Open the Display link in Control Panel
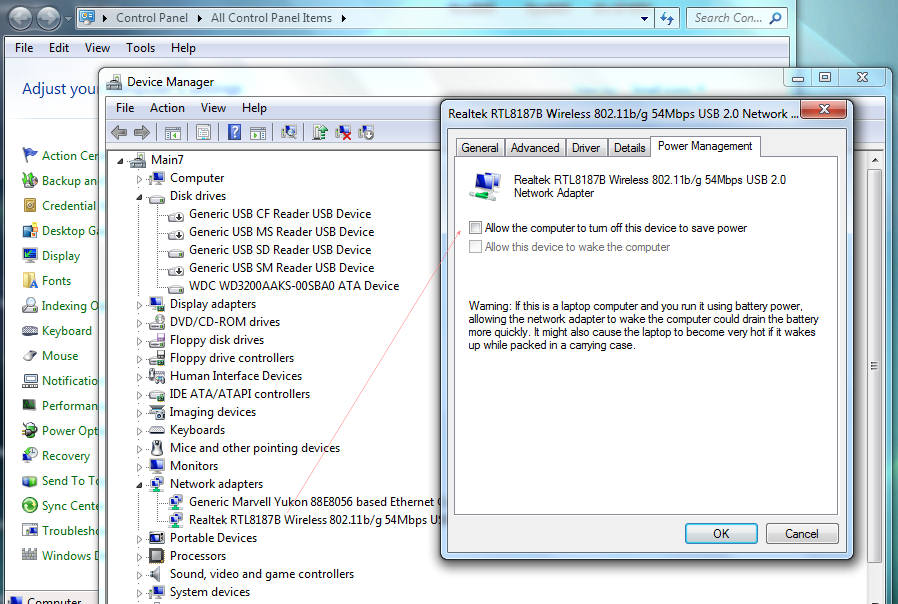Screen dimensions: 898x604 (x=61, y=256)
